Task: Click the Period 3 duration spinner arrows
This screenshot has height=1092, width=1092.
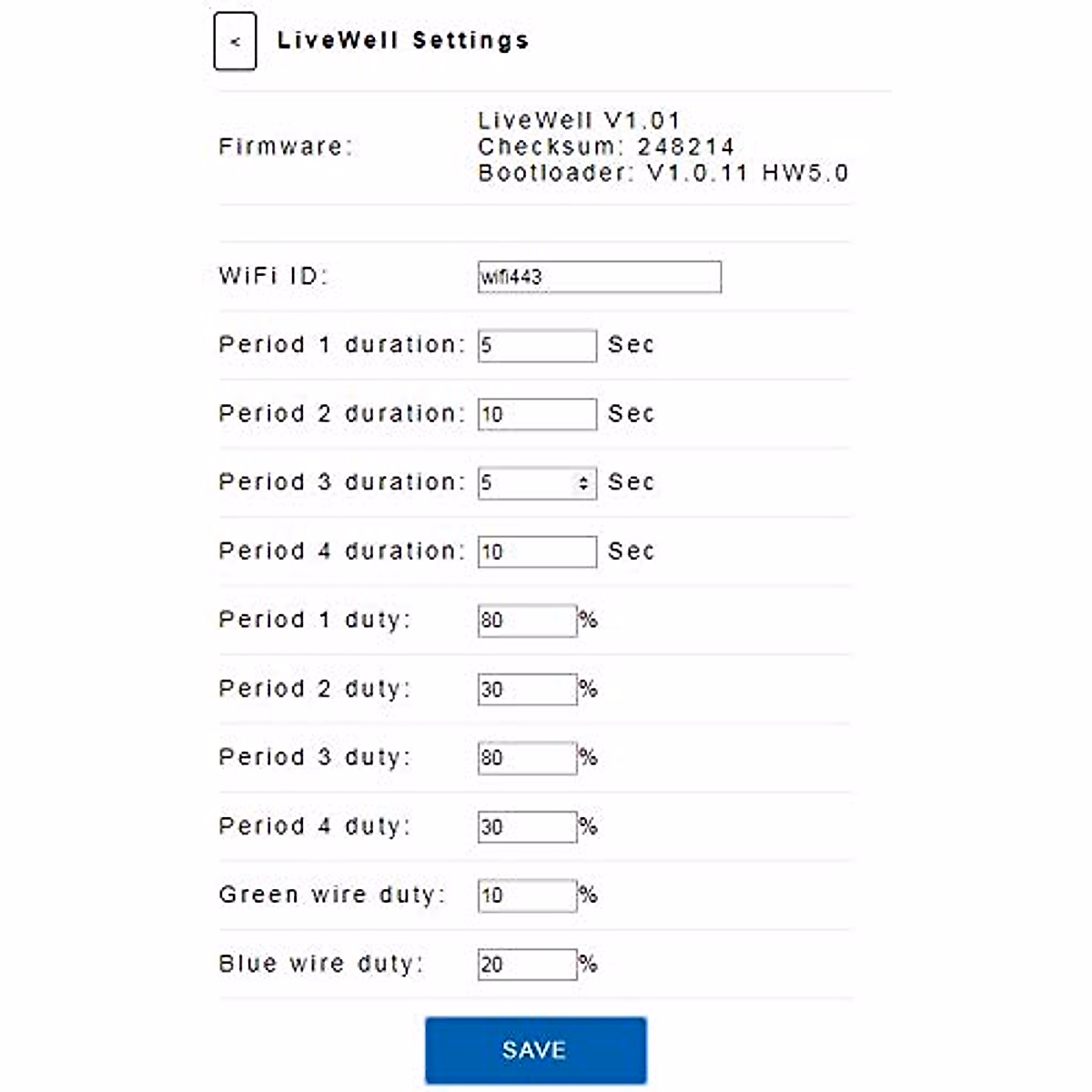Action: [x=583, y=483]
